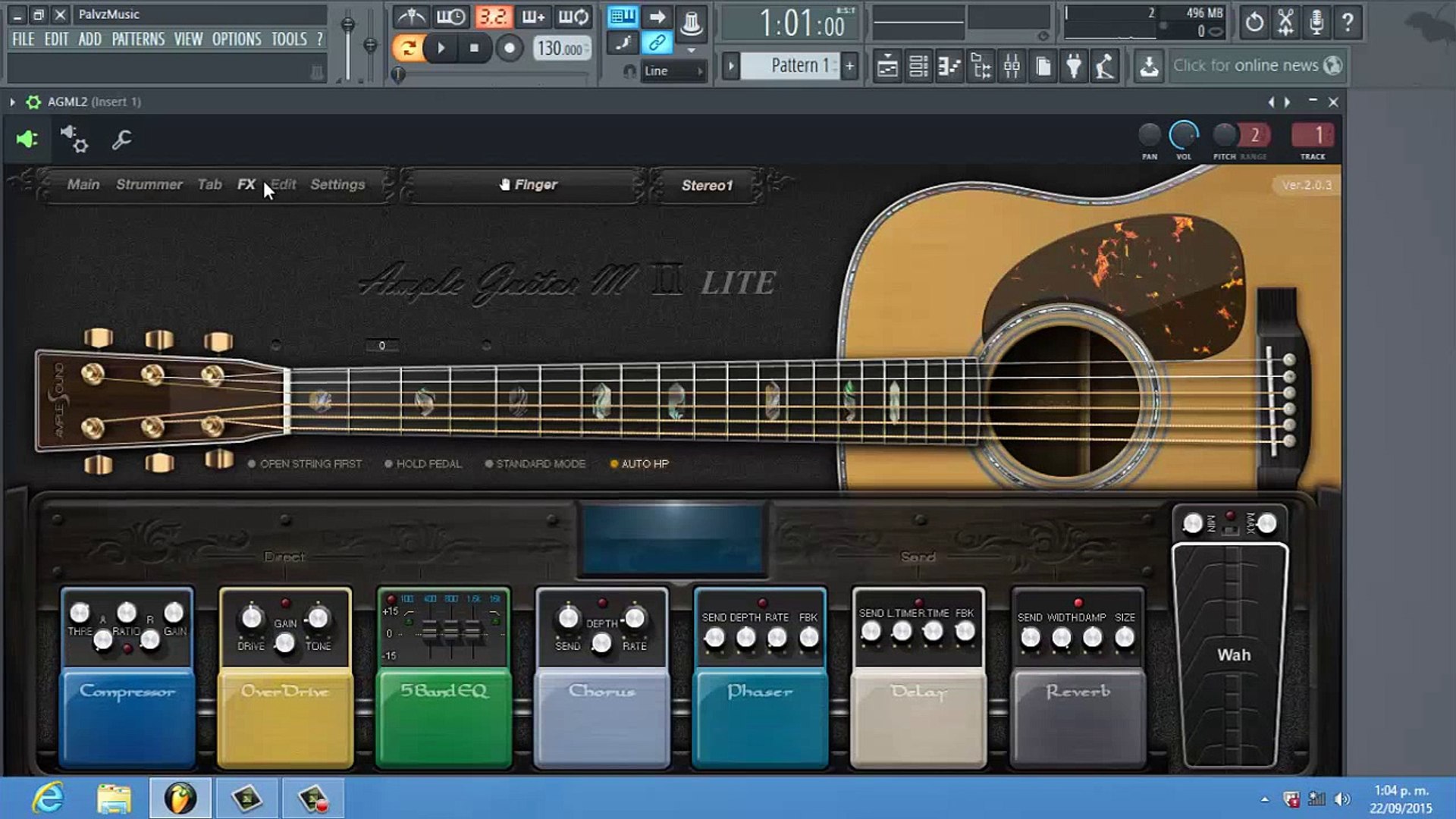Open the PATTERNS menu
Viewport: 1456px width, 819px height.
pos(138,39)
